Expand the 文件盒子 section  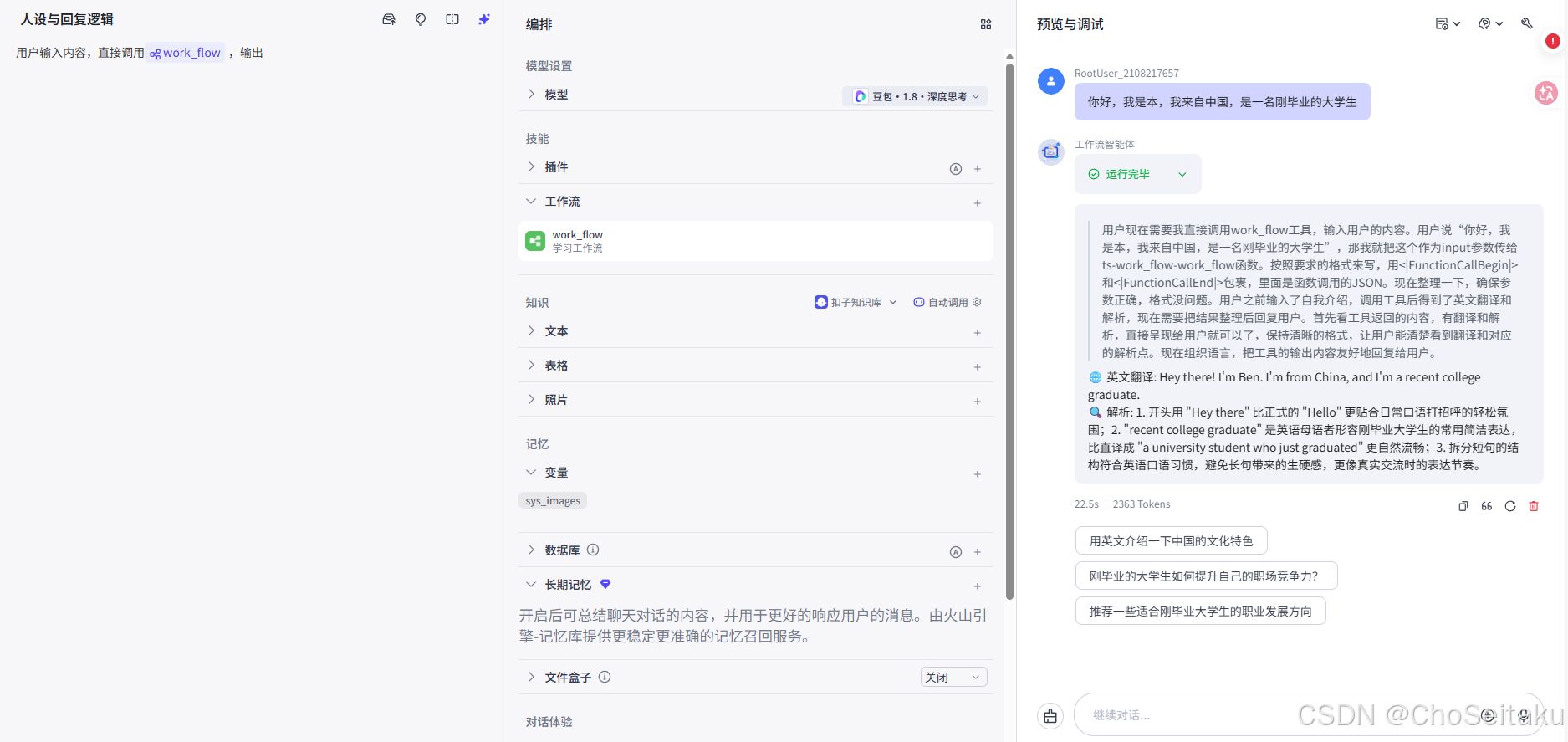pos(531,677)
